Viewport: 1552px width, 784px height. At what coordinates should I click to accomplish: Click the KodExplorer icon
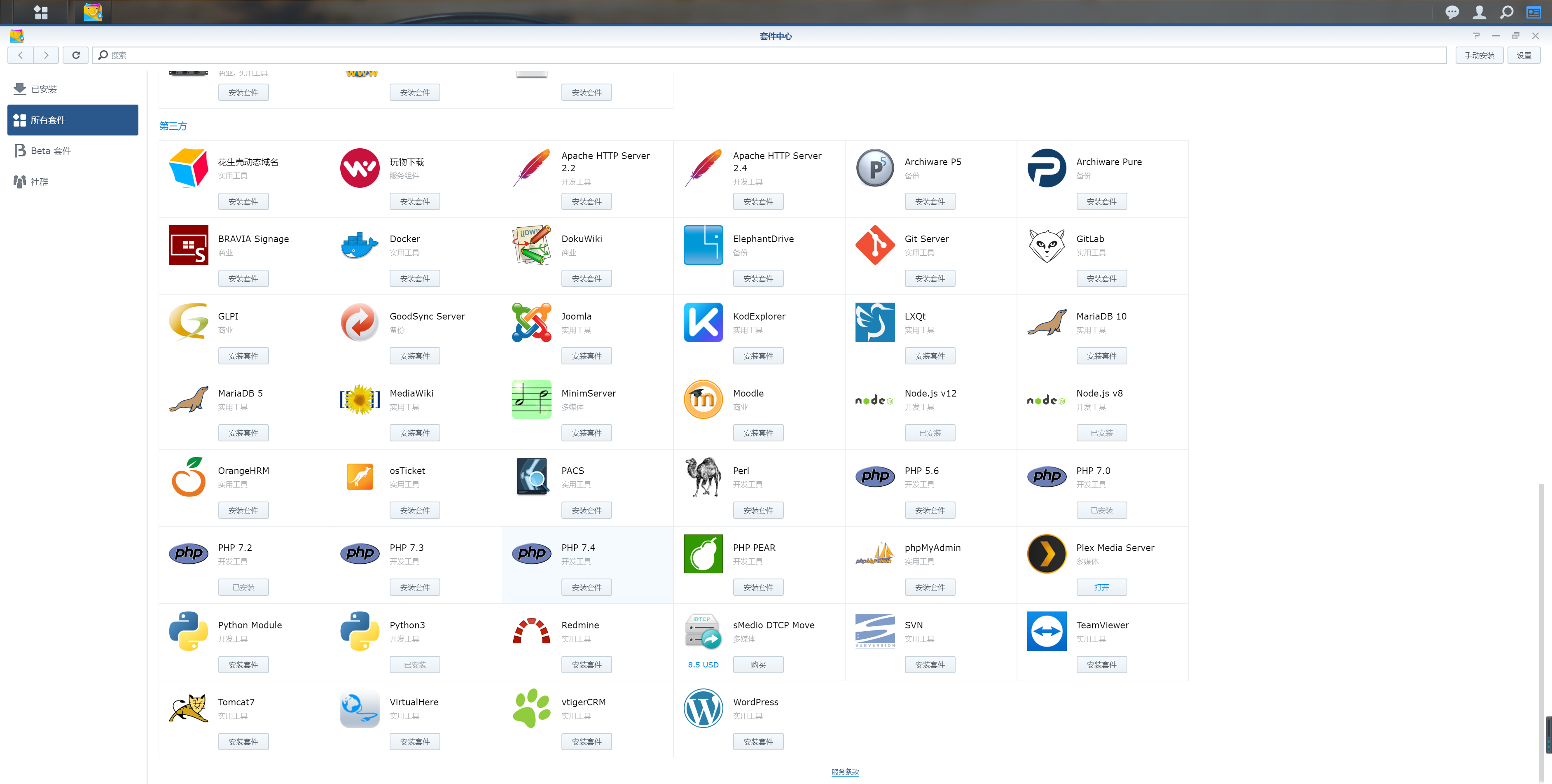703,322
